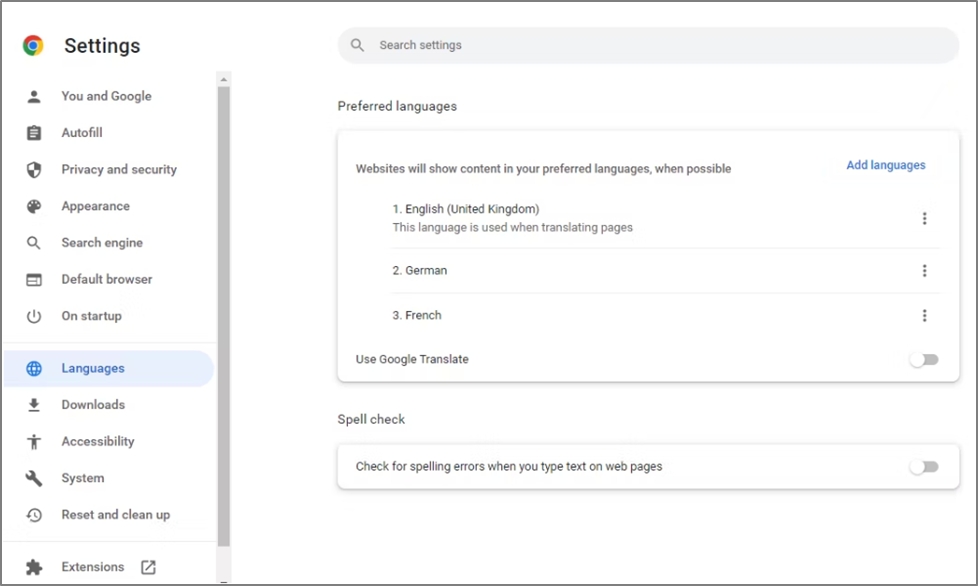Click the Extensions puzzle piece icon
978x586 pixels.
pyautogui.click(x=34, y=567)
